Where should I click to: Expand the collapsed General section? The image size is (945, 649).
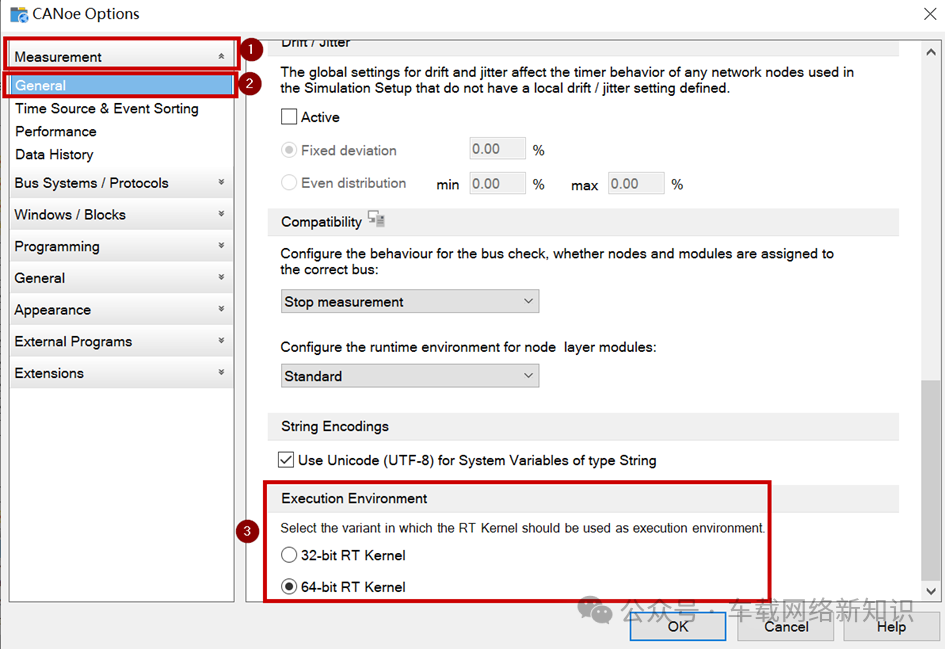(x=121, y=278)
